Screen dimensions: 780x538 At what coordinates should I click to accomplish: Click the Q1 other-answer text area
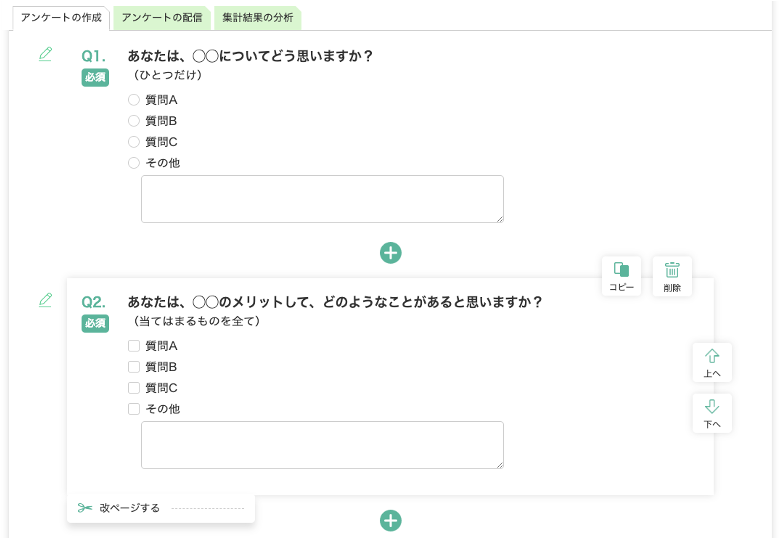322,199
